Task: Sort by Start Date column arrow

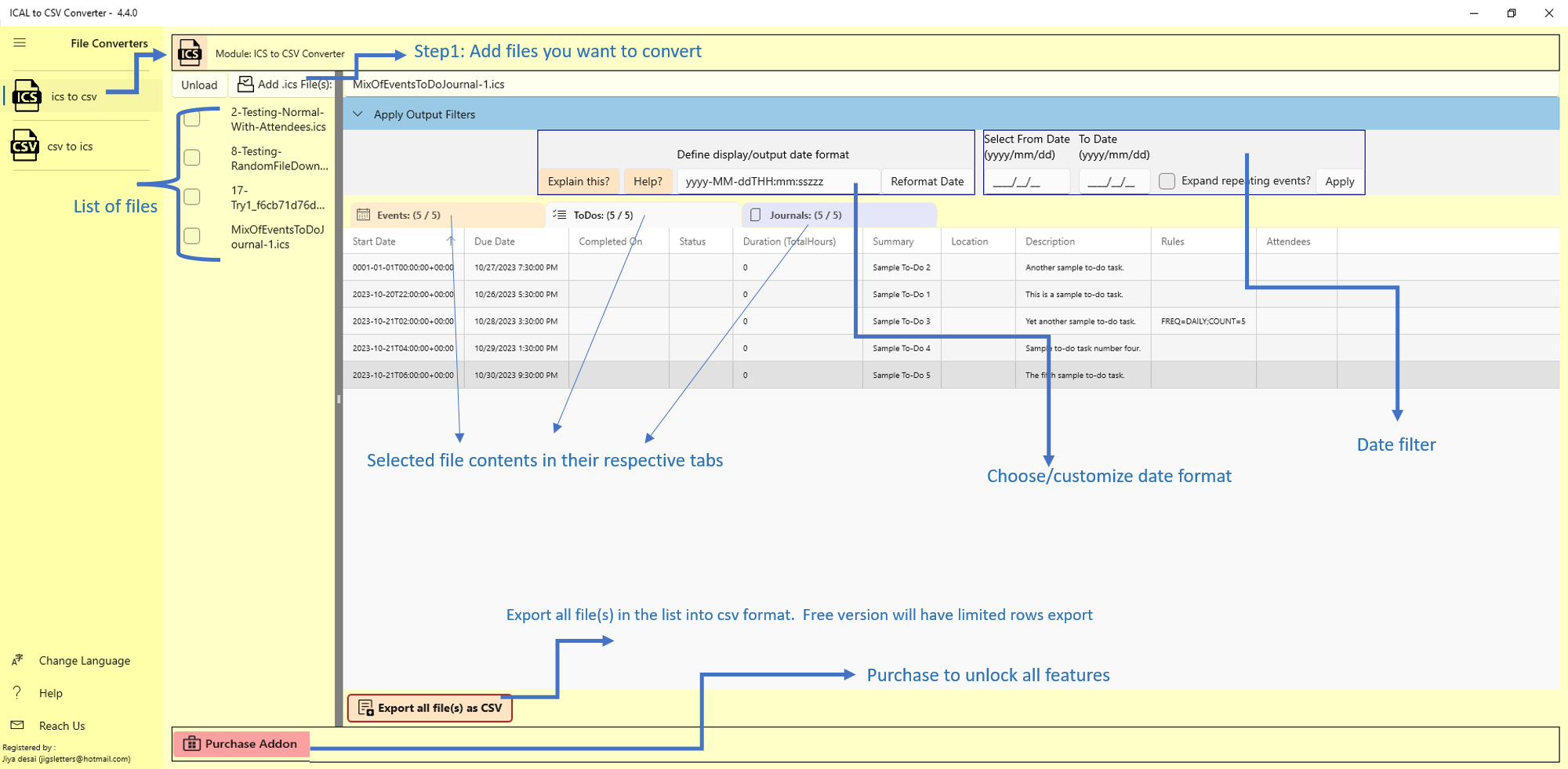Action: pos(451,241)
